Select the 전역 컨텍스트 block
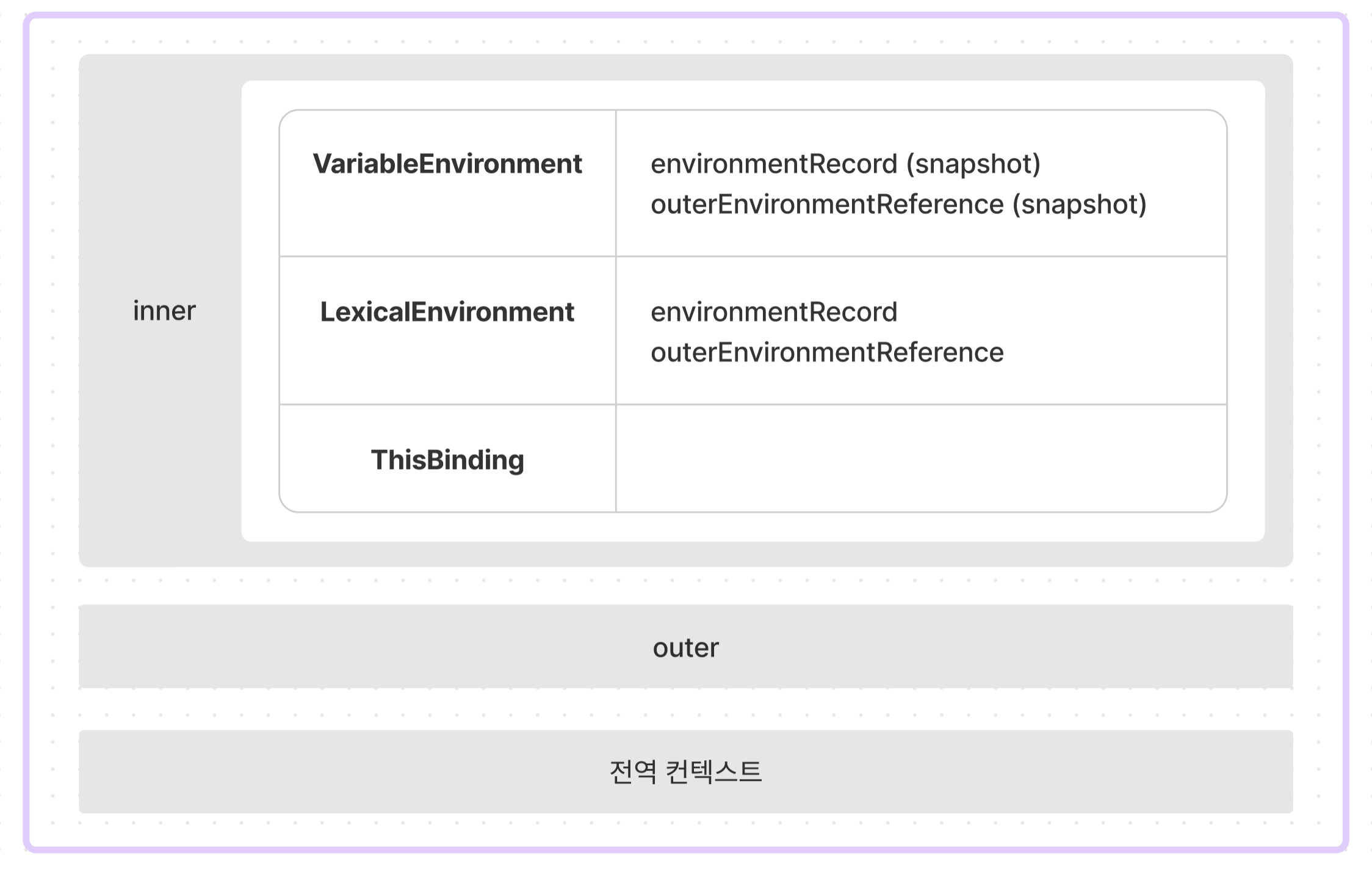Viewport: 1372px width, 872px height. [685, 771]
